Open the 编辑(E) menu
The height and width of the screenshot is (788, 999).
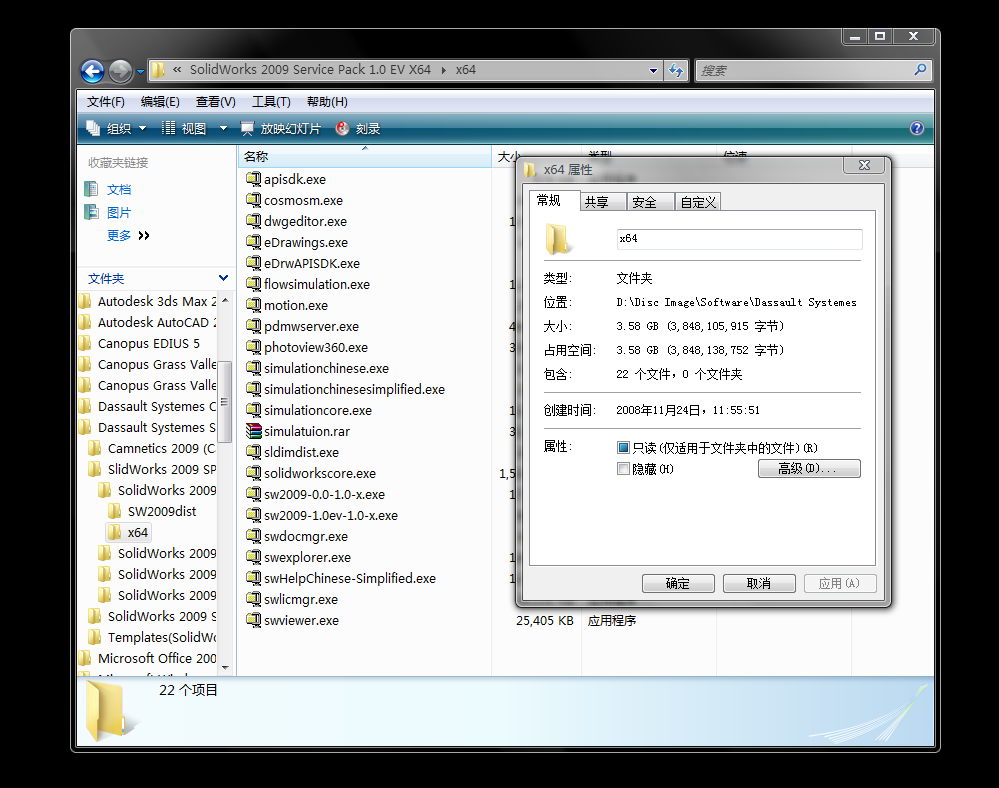coord(160,102)
